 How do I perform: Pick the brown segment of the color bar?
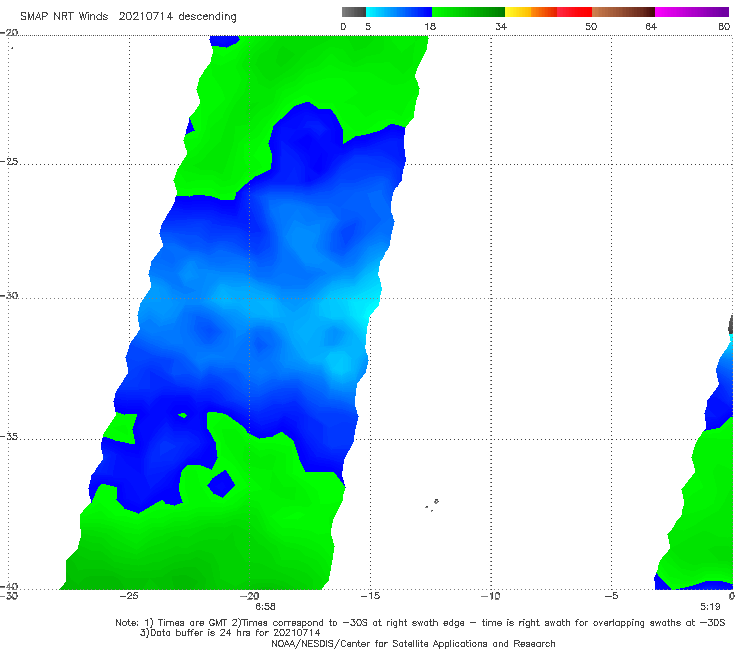coord(623,12)
